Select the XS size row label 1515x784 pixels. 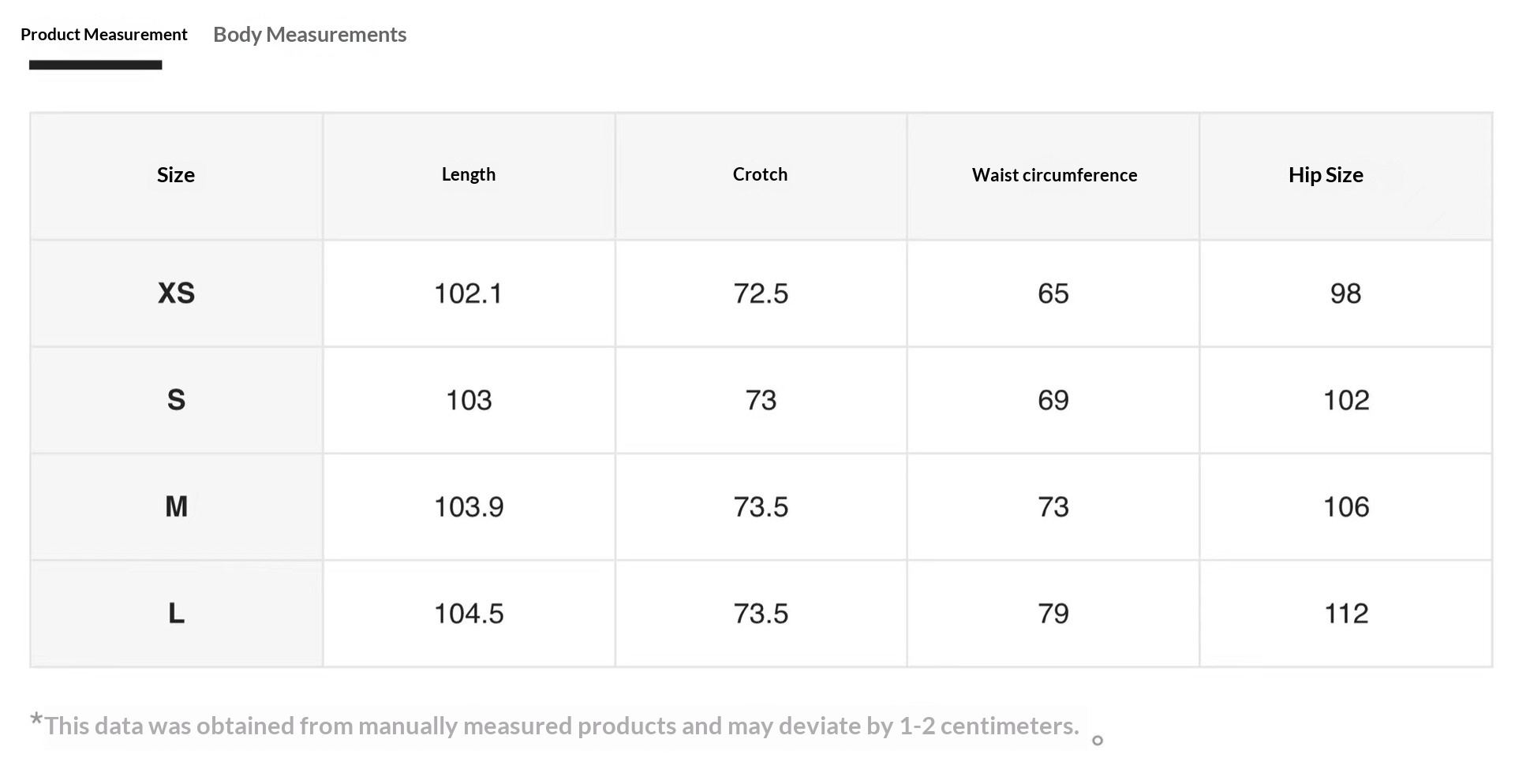pos(176,293)
